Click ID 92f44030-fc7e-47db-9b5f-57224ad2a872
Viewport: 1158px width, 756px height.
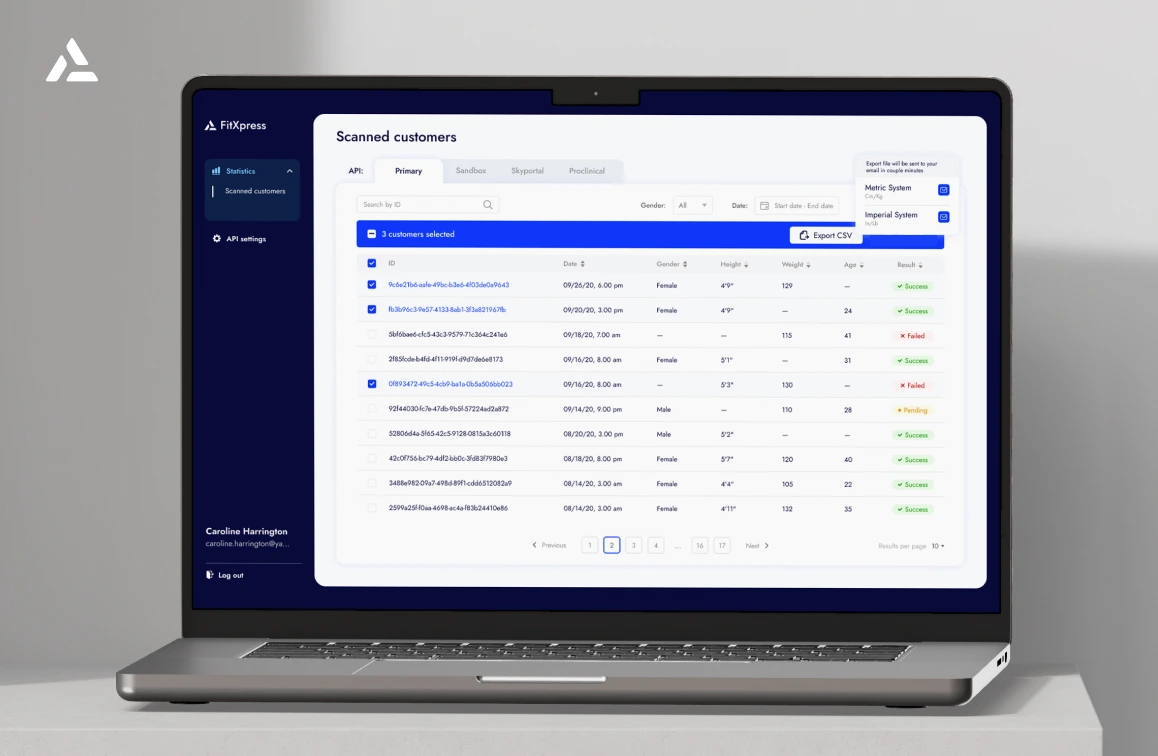448,409
